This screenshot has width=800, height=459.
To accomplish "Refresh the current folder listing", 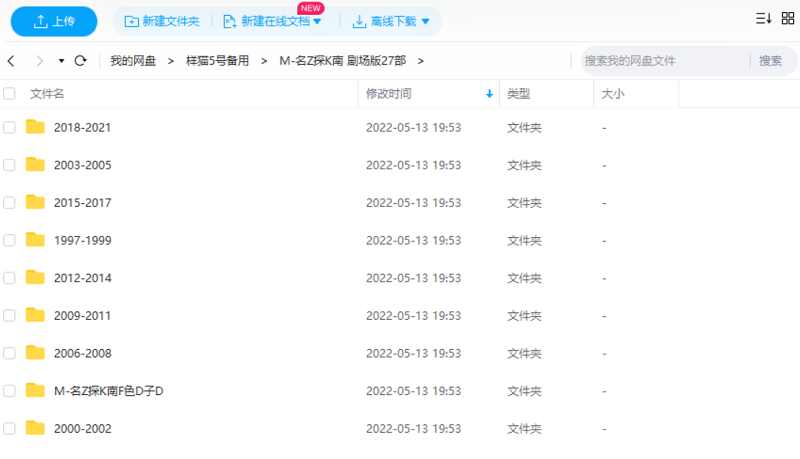I will [x=81, y=61].
